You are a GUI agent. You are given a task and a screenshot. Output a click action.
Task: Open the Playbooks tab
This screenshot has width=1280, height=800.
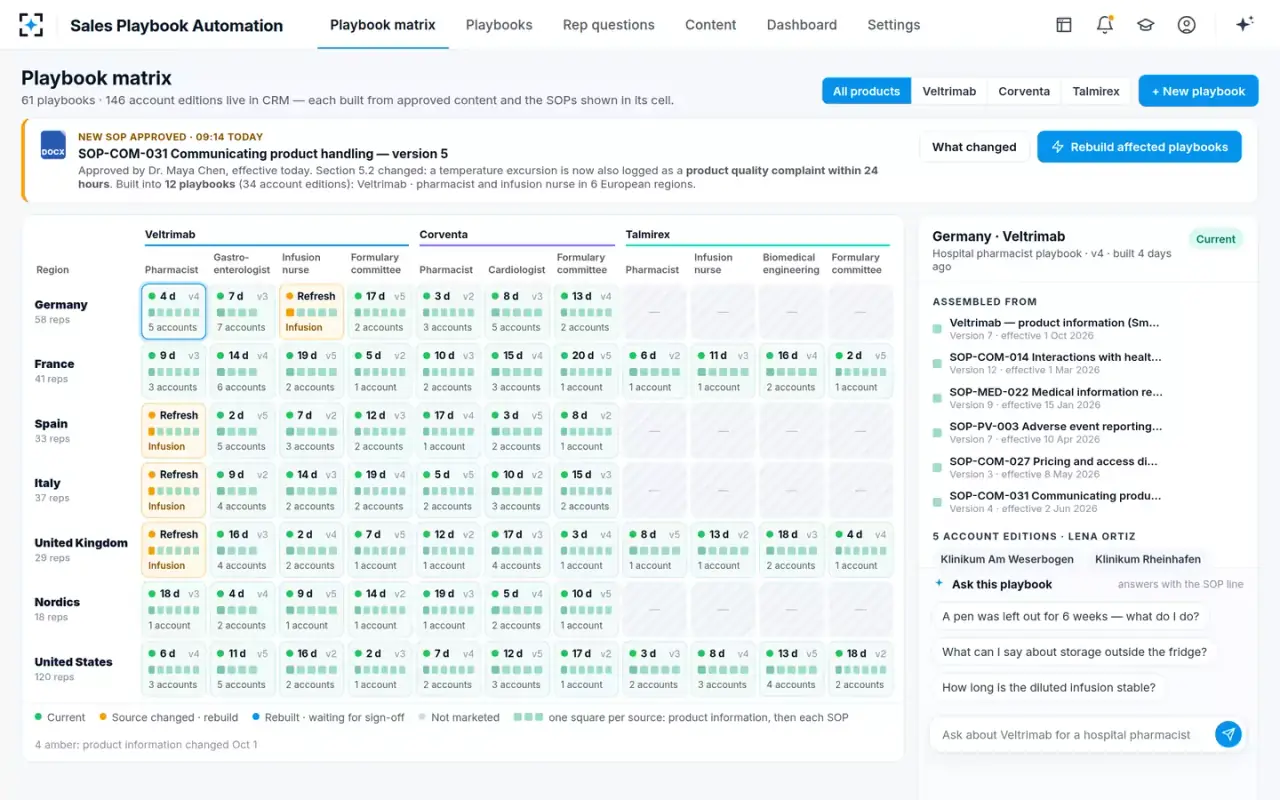click(x=499, y=25)
